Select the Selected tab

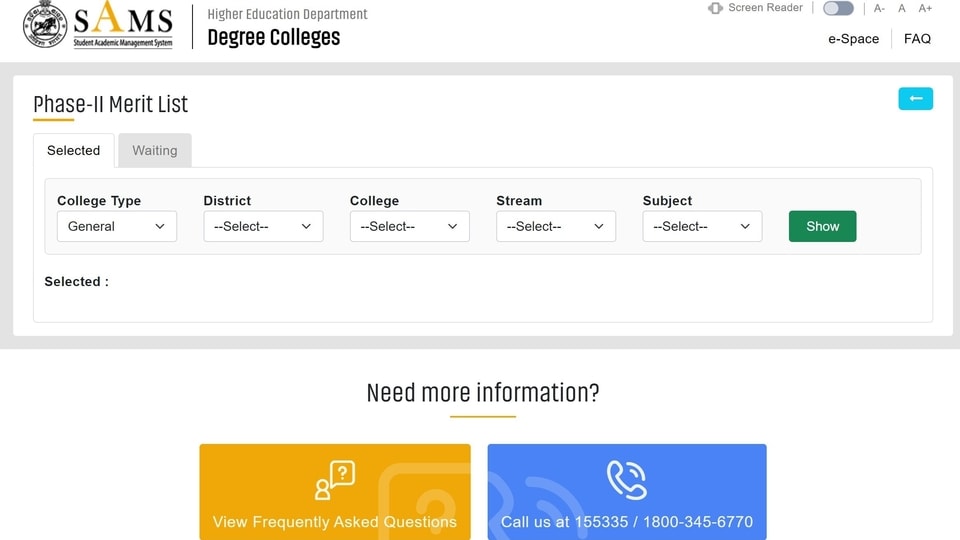coord(73,151)
